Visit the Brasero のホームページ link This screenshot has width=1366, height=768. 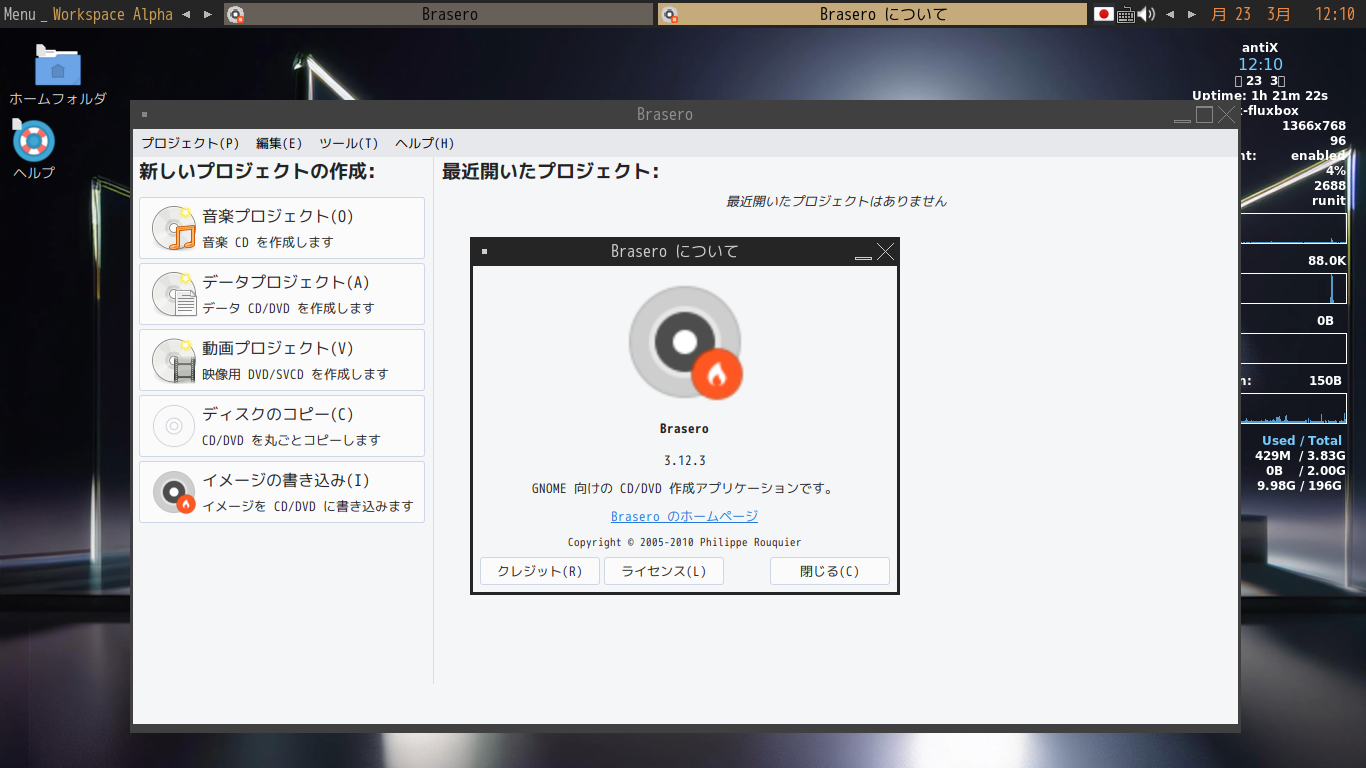coord(685,516)
